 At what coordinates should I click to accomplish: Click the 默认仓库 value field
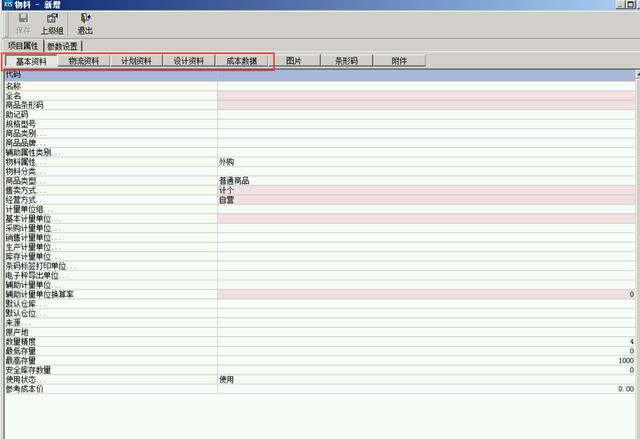pos(426,304)
